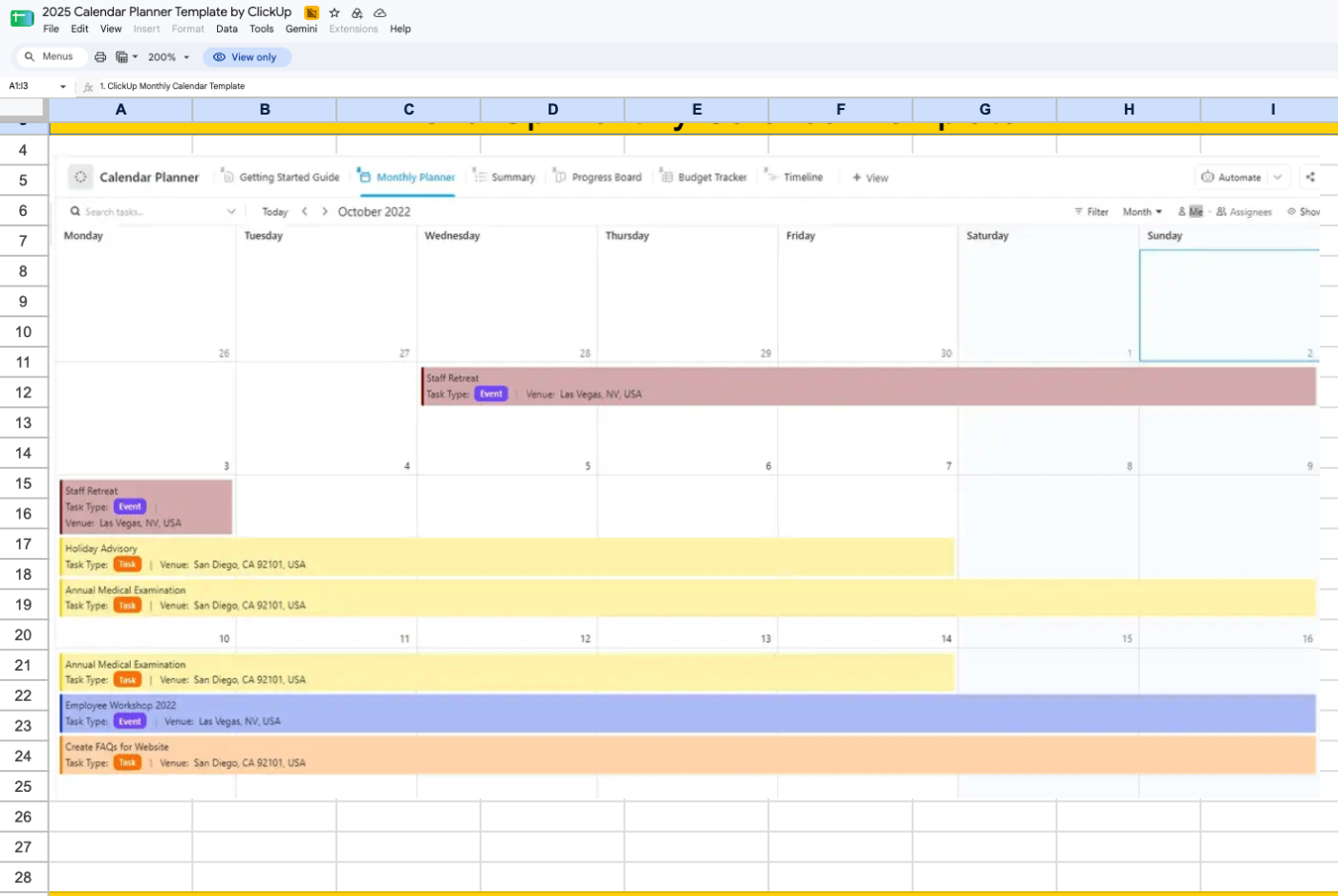
Task: Click the Automate button
Action: [x=1231, y=177]
